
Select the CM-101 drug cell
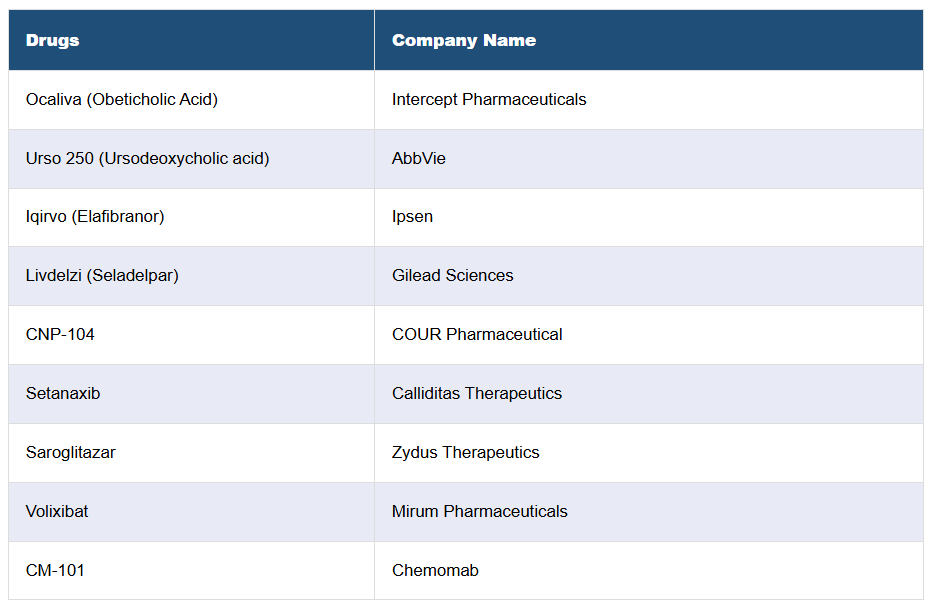[x=55, y=571]
